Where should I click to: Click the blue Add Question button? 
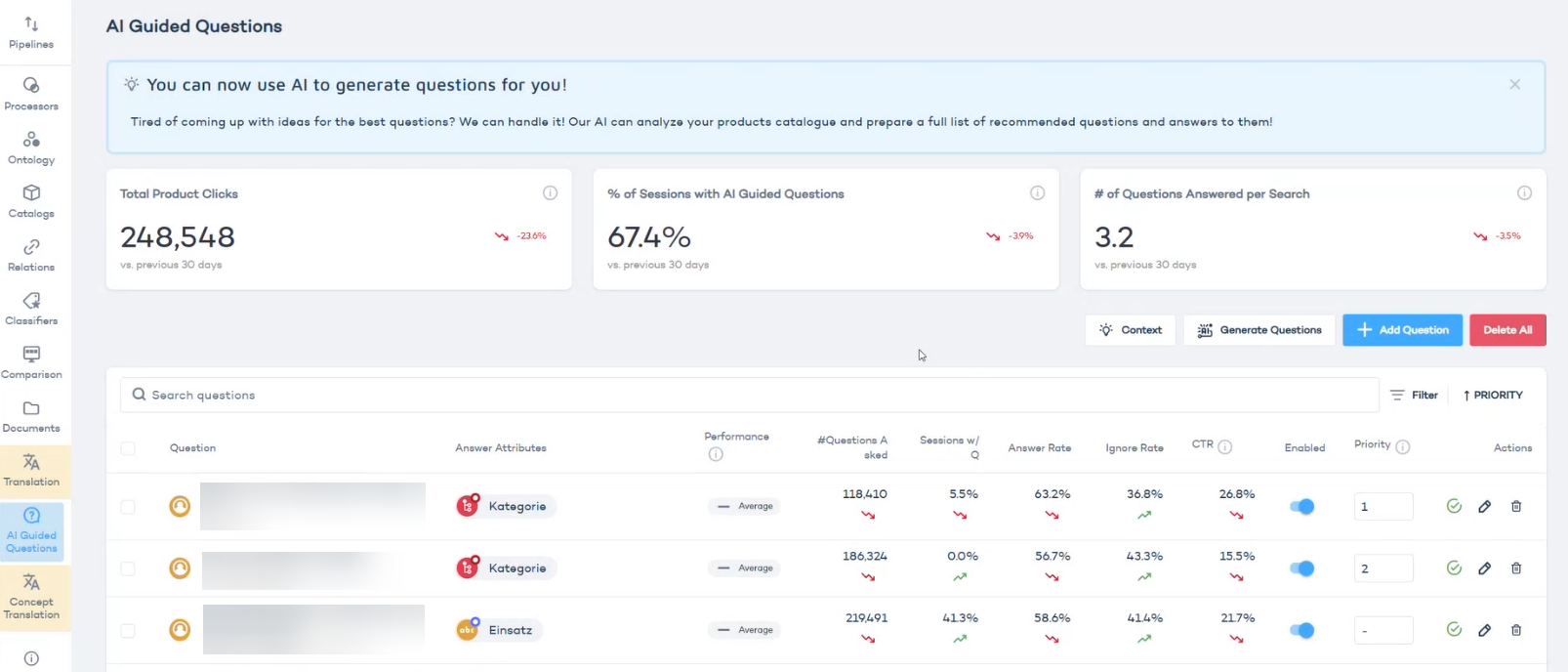pos(1402,330)
